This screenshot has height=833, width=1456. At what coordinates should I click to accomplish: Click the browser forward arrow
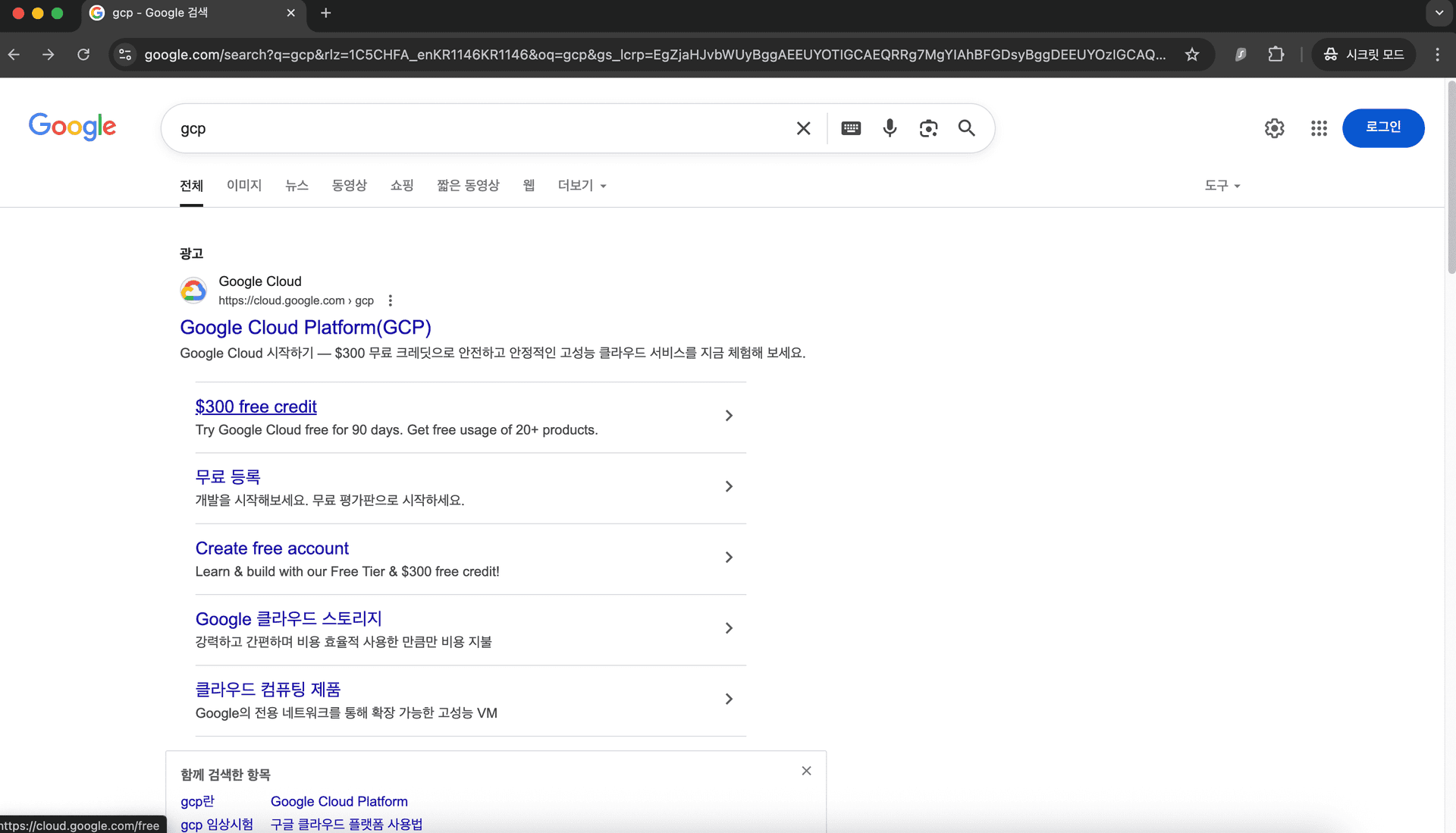[x=49, y=55]
